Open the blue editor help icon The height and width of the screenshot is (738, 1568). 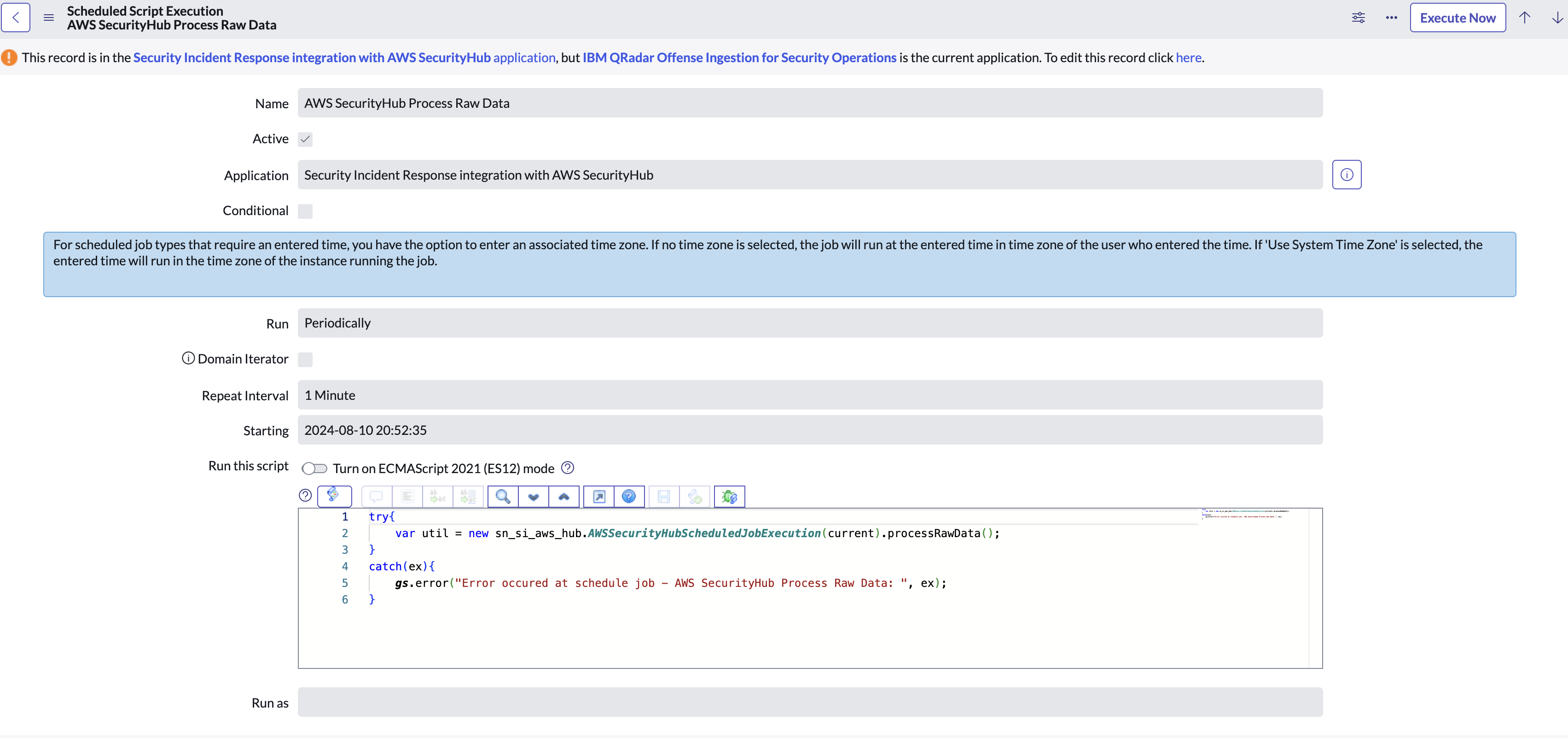coord(629,497)
